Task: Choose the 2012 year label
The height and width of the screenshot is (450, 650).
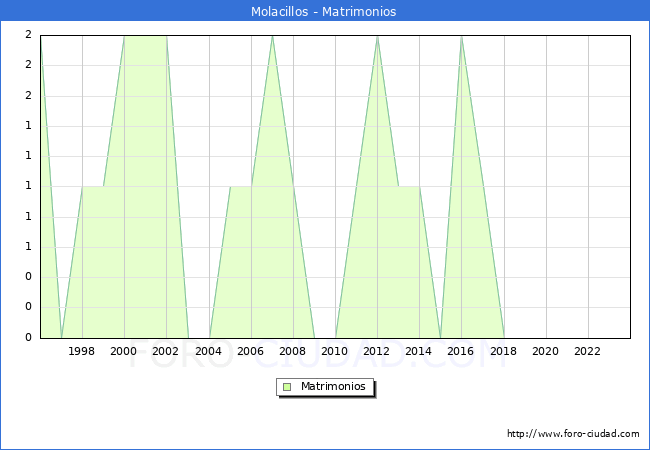Action: tap(377, 351)
